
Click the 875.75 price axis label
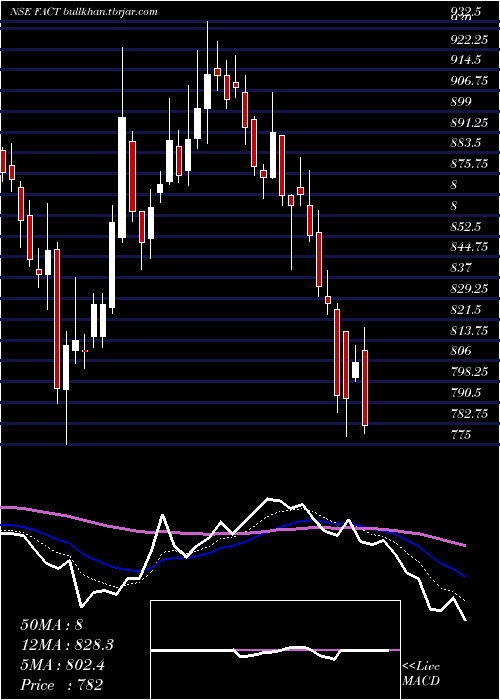click(469, 164)
